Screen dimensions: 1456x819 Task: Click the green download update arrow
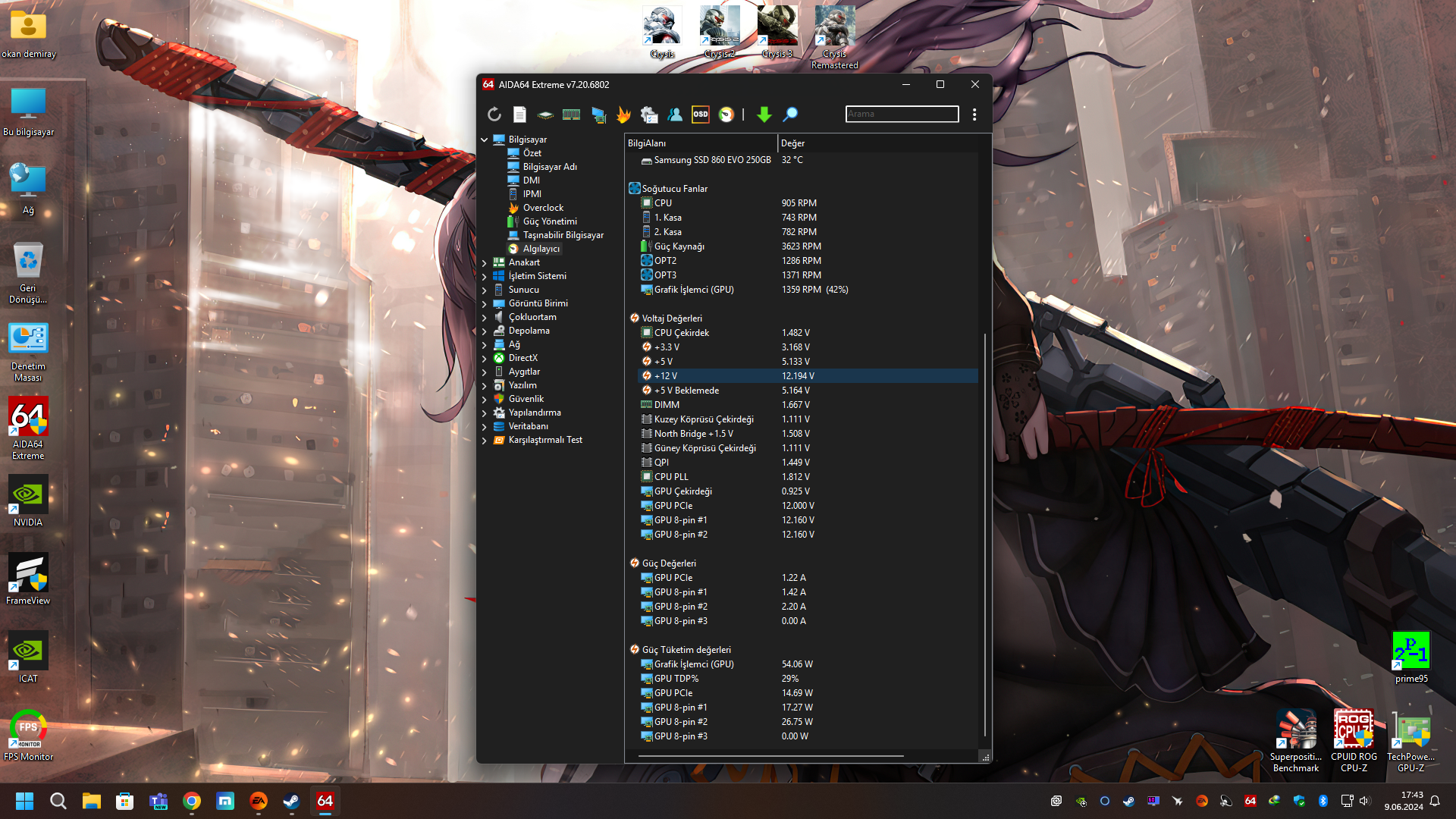pos(764,115)
